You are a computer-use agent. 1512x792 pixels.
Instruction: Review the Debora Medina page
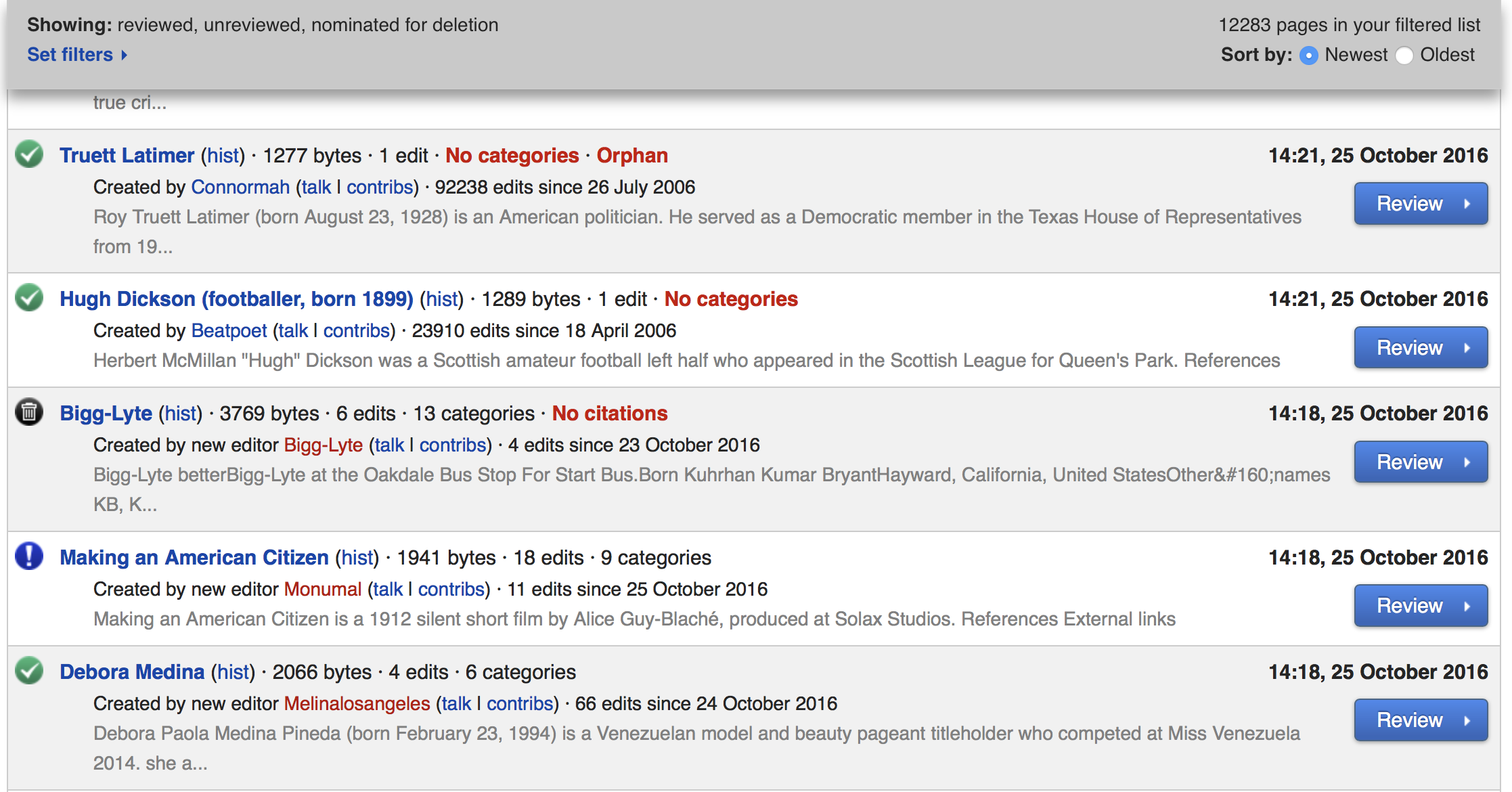[1421, 720]
